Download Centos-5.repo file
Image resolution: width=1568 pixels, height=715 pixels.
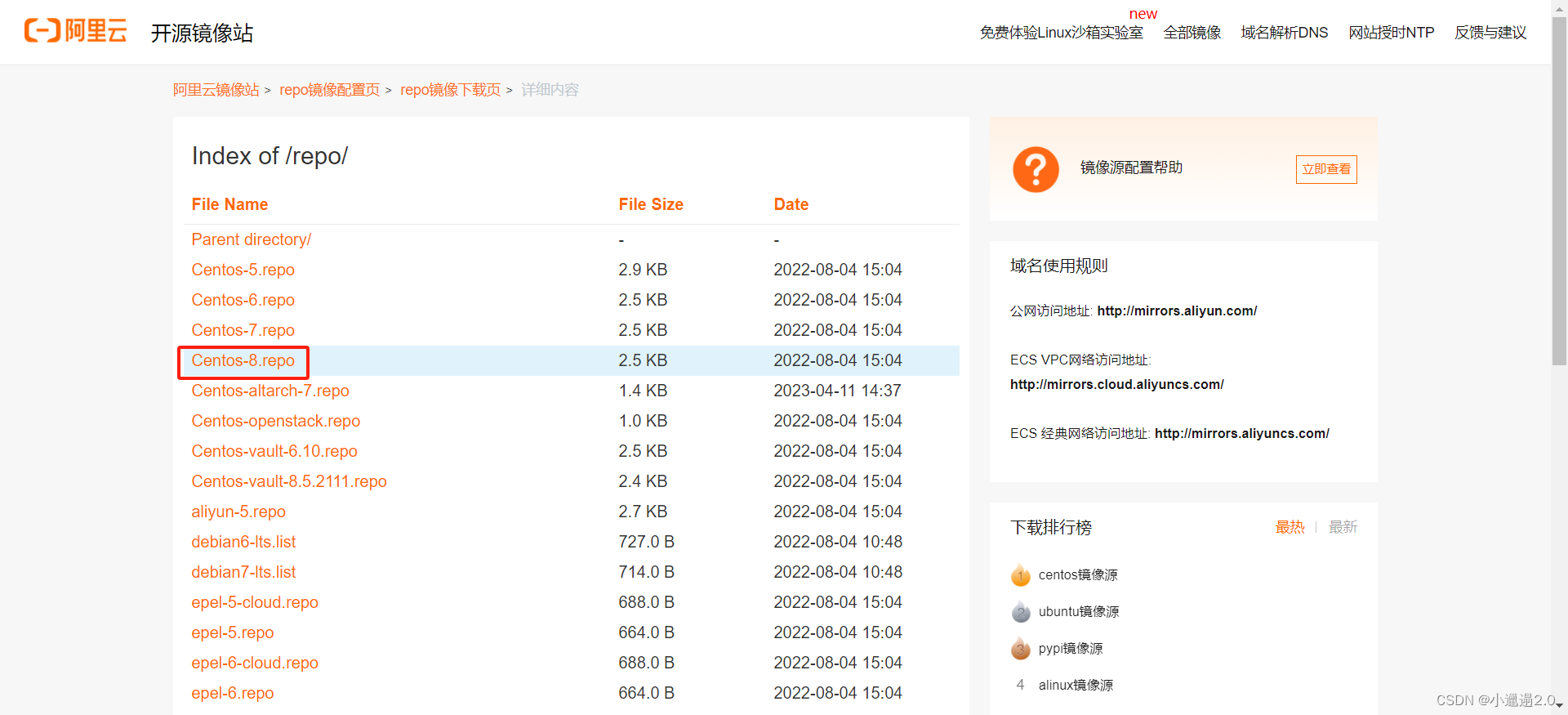click(243, 270)
